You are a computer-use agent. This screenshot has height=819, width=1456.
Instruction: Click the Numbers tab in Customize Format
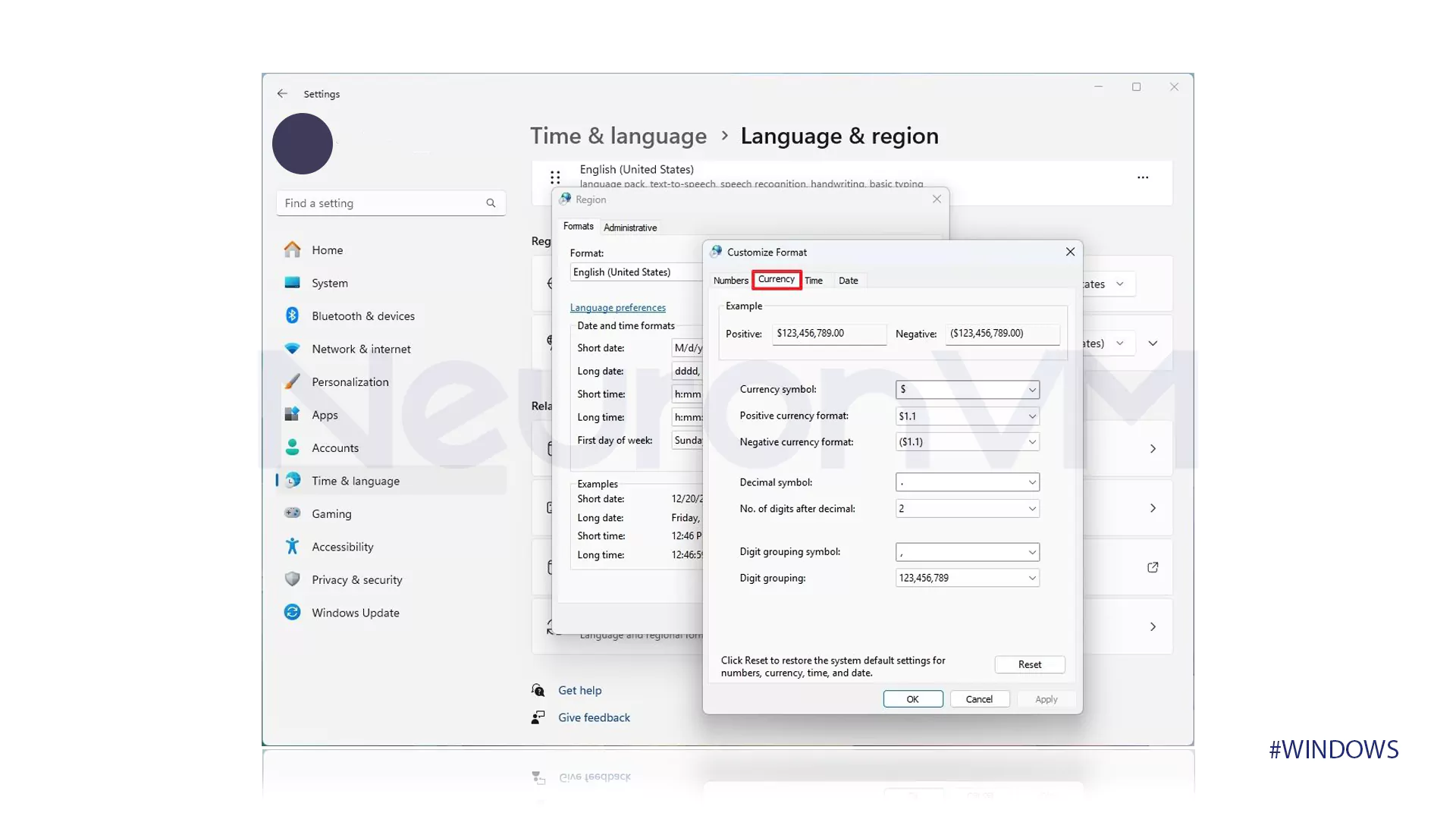click(731, 280)
